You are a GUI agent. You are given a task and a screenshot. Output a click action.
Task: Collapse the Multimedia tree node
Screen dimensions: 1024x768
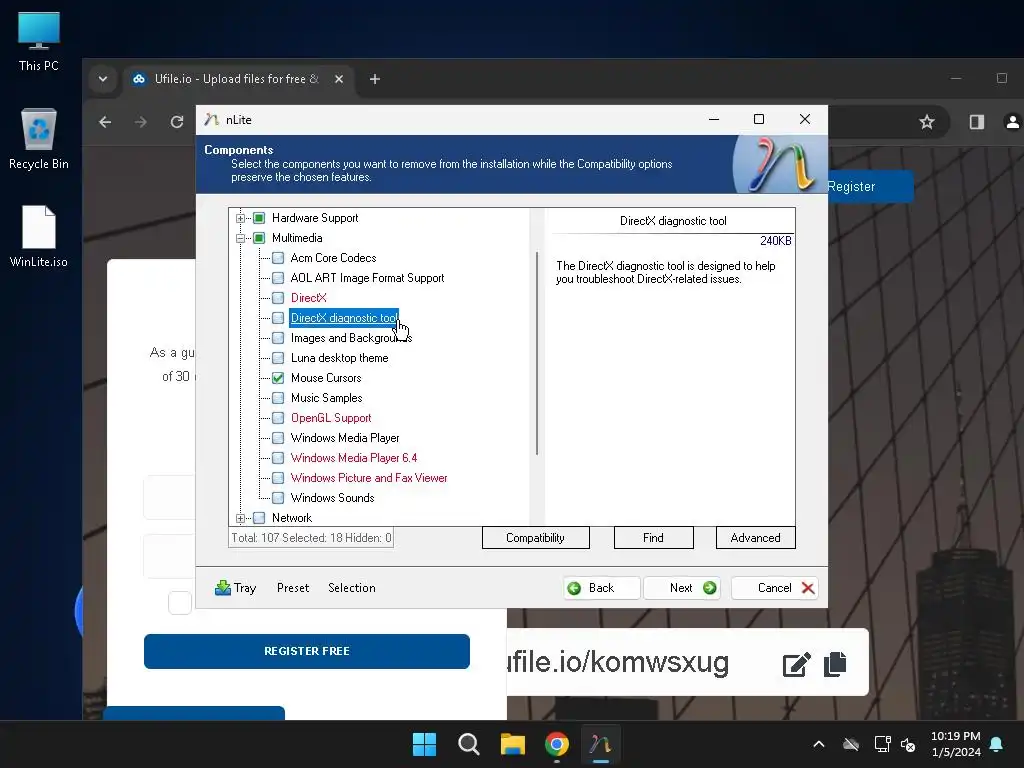[x=240, y=238]
